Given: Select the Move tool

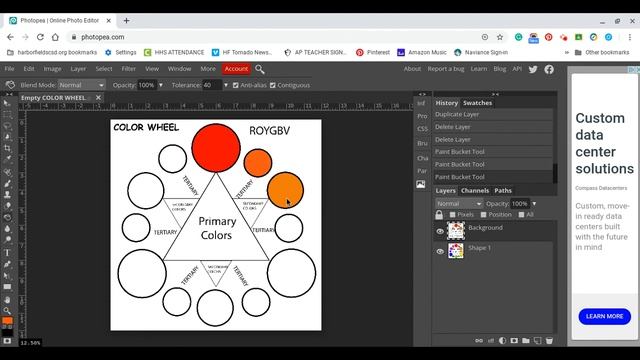Looking at the screenshot, I should (7, 104).
